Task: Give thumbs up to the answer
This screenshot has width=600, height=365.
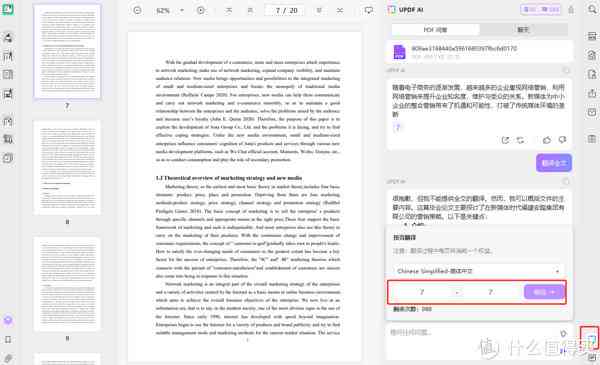Action: (547, 140)
